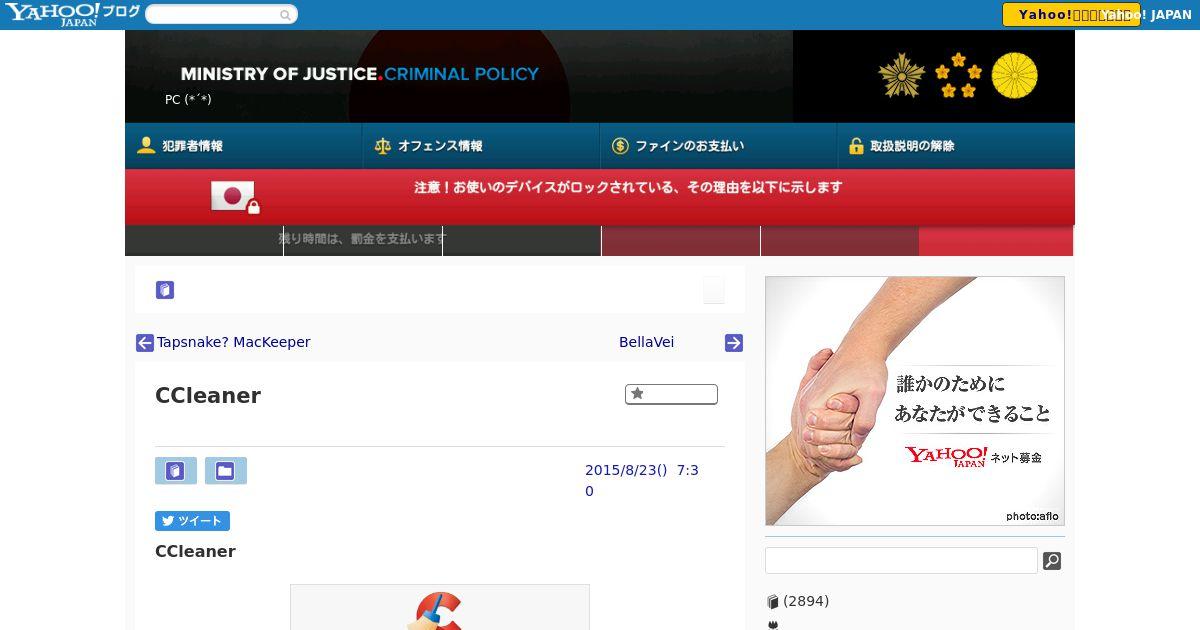
Task: Click the person icon beside 犯罪者情報
Action: point(146,146)
